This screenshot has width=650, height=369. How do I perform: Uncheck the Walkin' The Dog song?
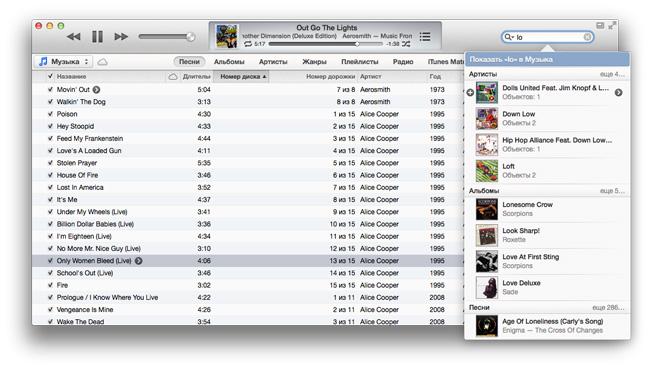click(50, 102)
